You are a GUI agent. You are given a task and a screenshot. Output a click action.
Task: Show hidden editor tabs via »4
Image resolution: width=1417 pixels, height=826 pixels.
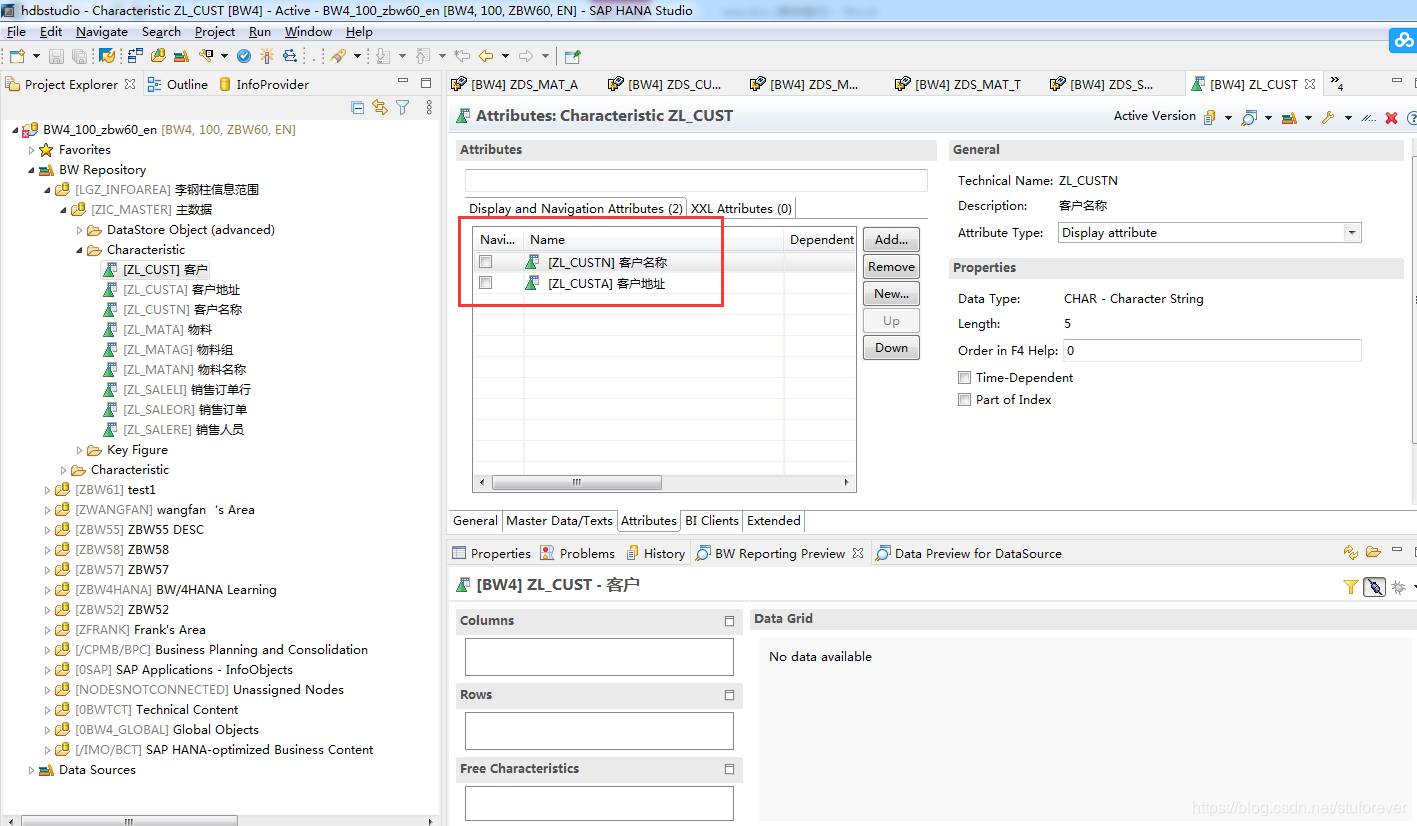[1338, 85]
